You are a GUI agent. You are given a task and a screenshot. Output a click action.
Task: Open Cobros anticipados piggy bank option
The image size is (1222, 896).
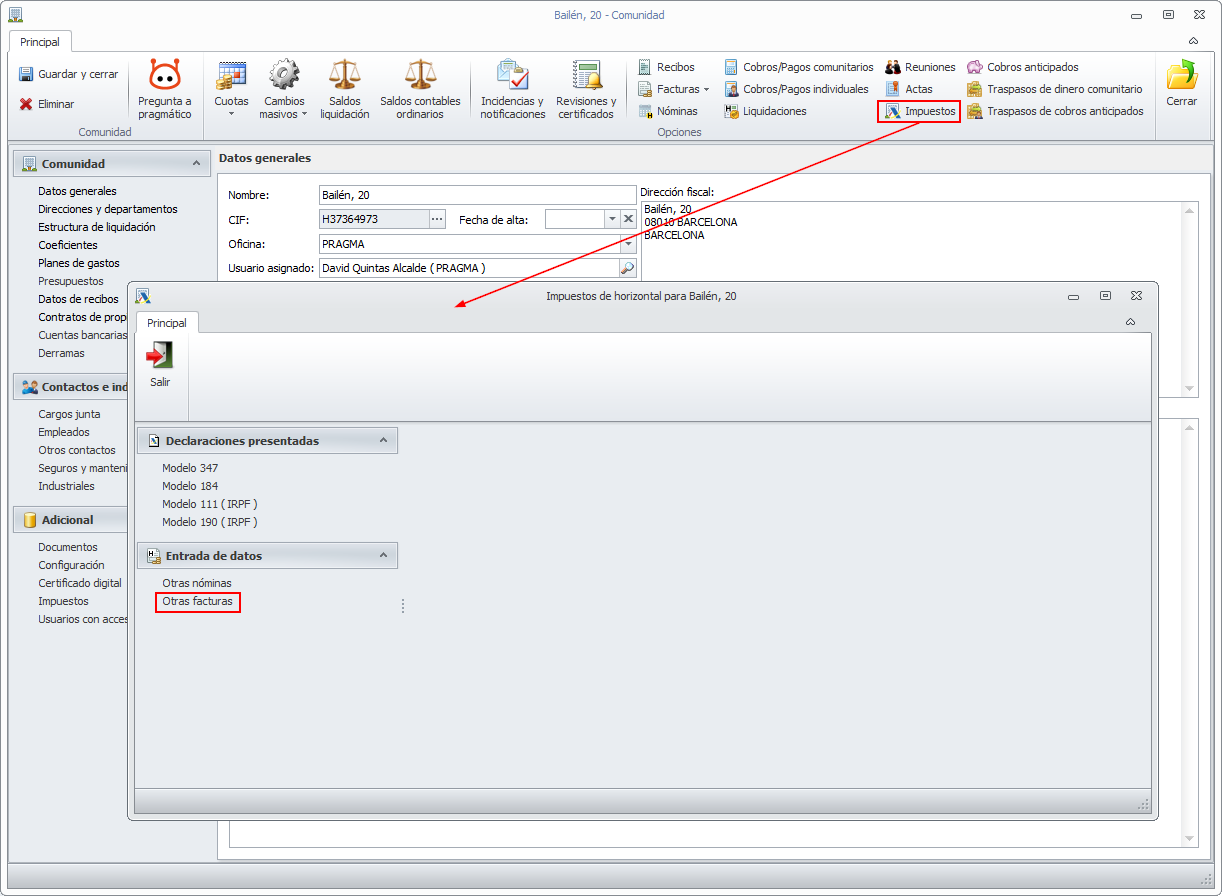pyautogui.click(x=1022, y=67)
